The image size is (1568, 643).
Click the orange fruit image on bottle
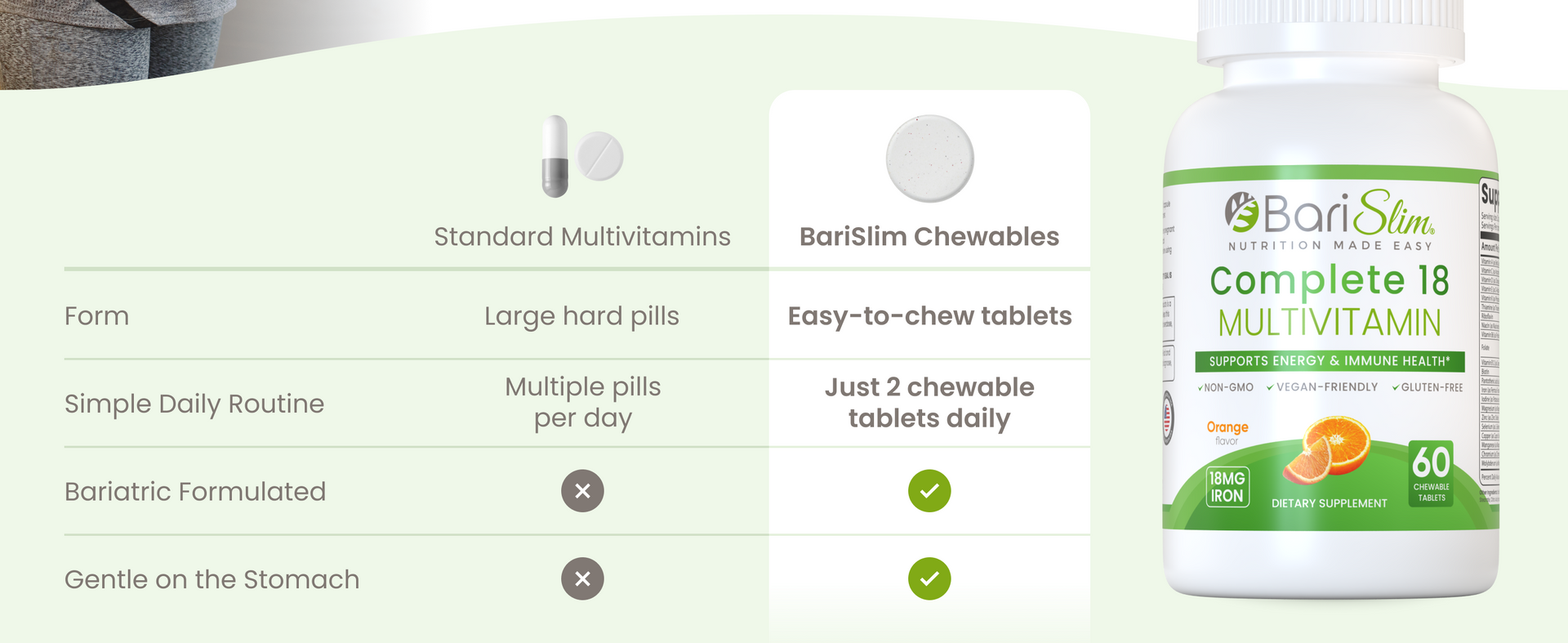pyautogui.click(x=1327, y=450)
